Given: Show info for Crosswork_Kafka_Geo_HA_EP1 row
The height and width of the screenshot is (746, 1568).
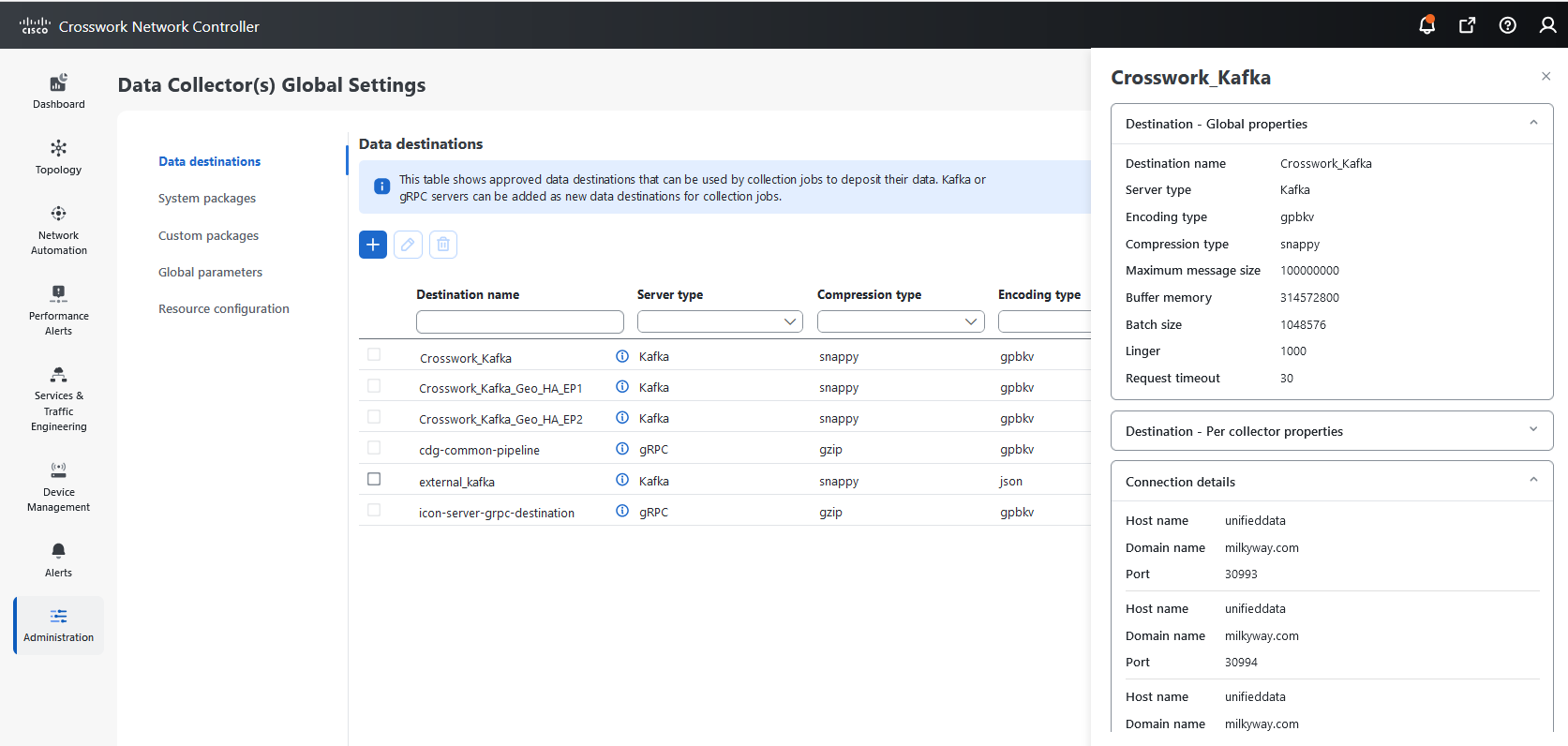Looking at the screenshot, I should (622, 386).
